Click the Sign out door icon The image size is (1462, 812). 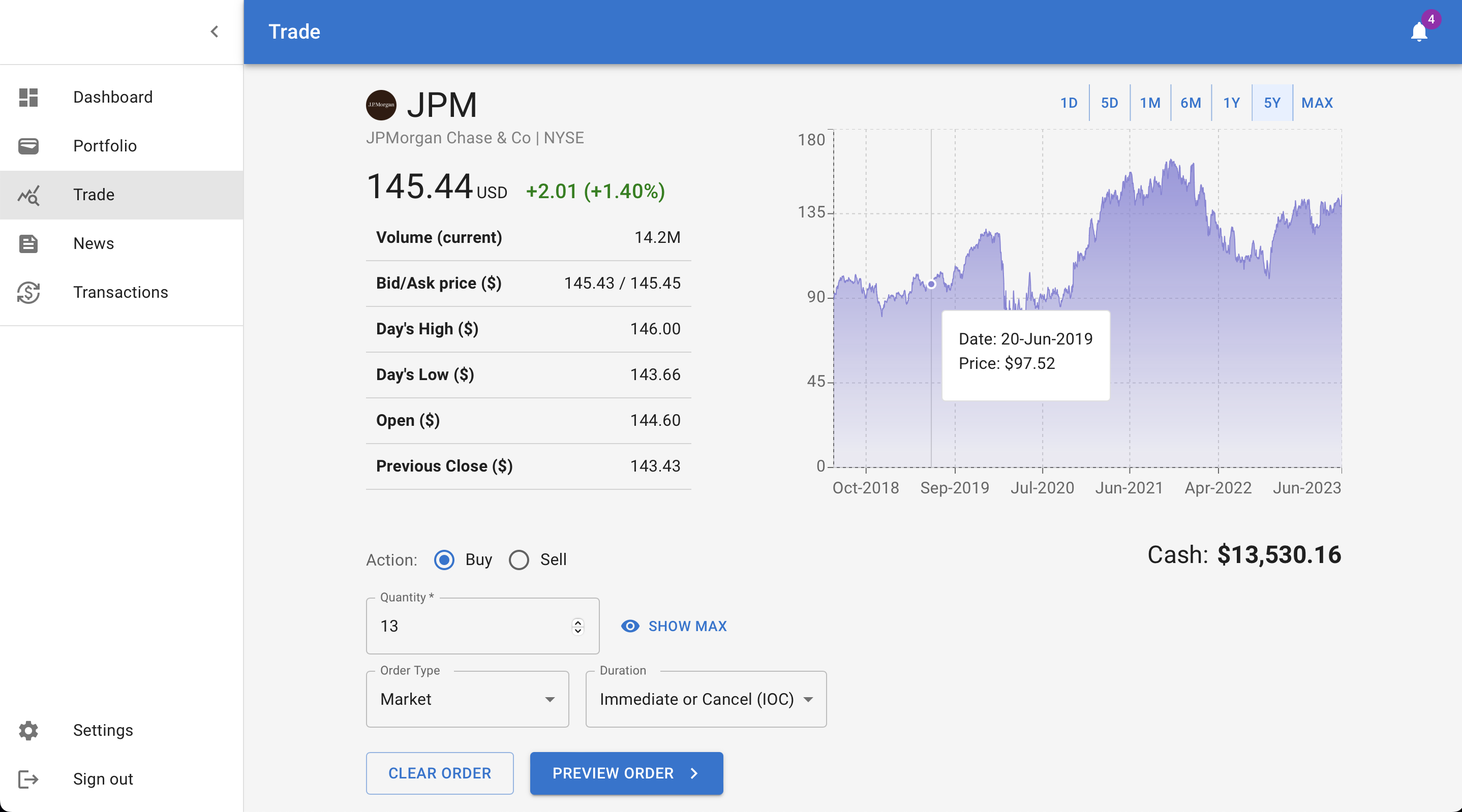point(28,779)
